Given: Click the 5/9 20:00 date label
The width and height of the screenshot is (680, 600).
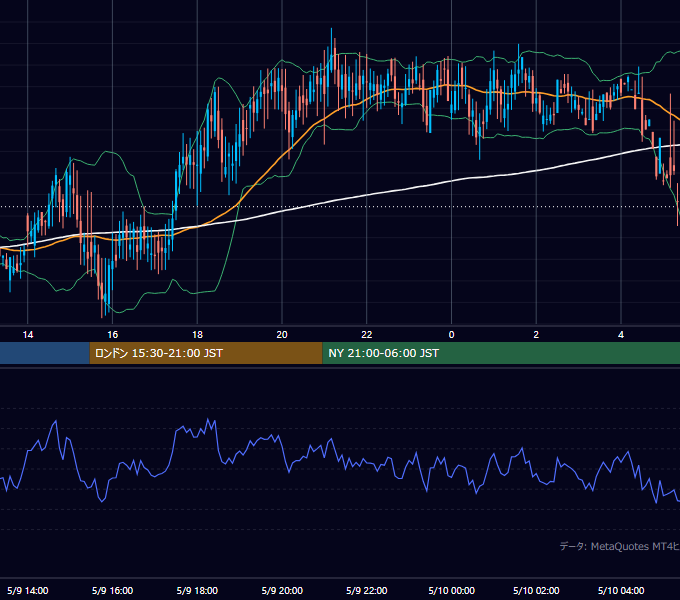Looking at the screenshot, I should click(282, 590).
